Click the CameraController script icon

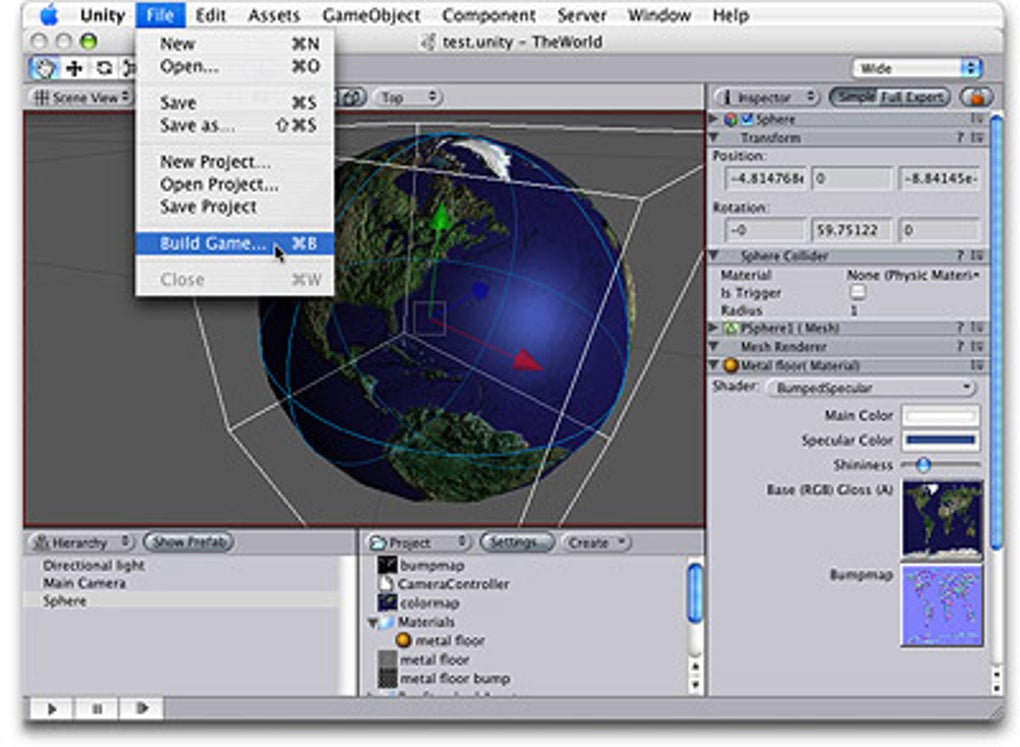pyautogui.click(x=387, y=584)
